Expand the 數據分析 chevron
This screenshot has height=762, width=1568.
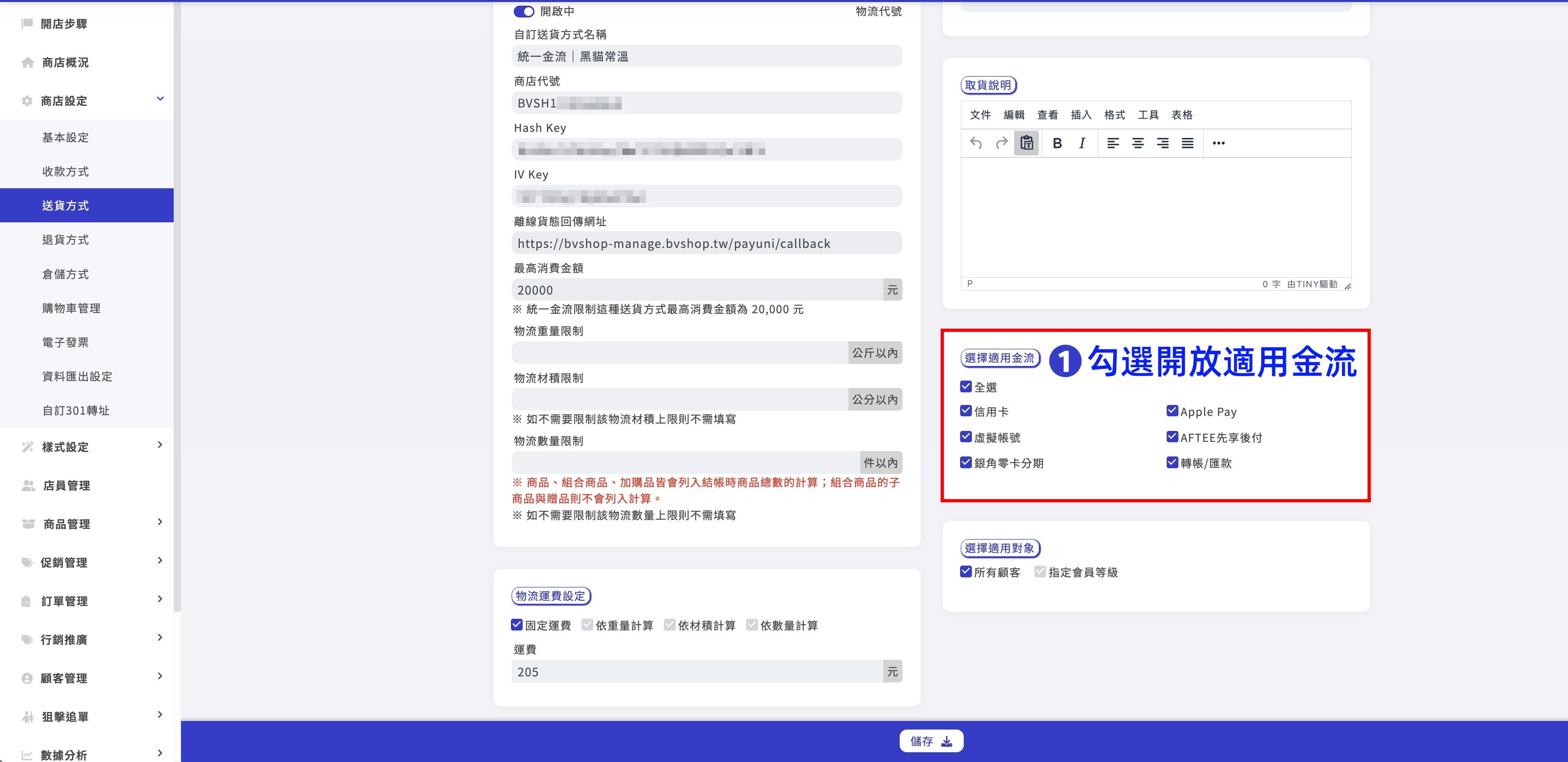[160, 753]
